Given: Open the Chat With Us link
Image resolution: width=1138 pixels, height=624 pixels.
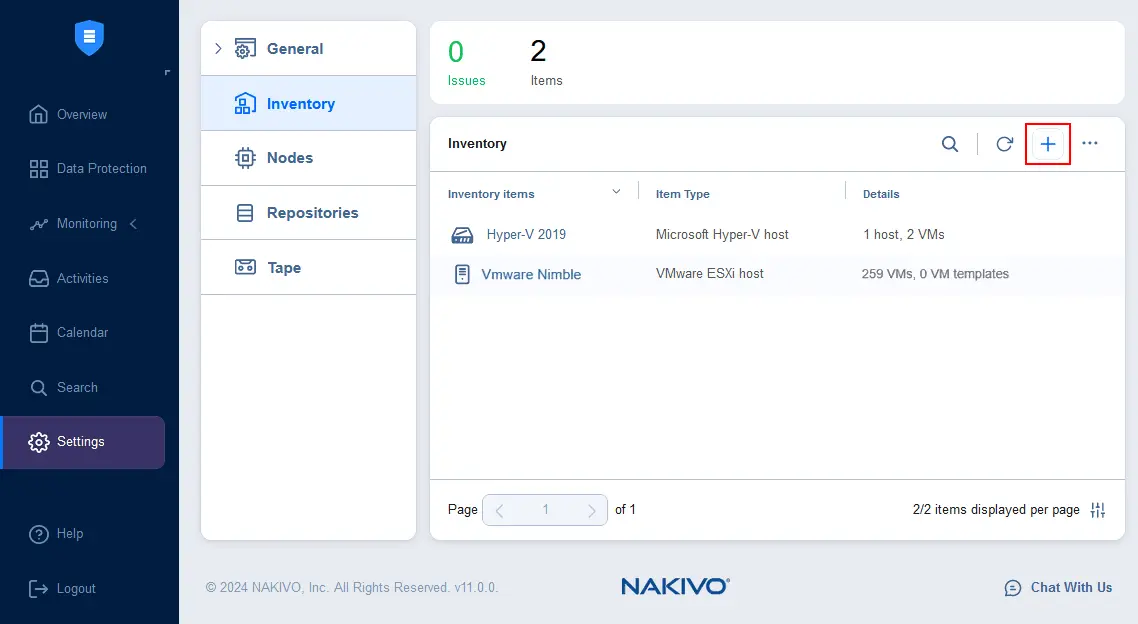Looking at the screenshot, I should click(1071, 588).
